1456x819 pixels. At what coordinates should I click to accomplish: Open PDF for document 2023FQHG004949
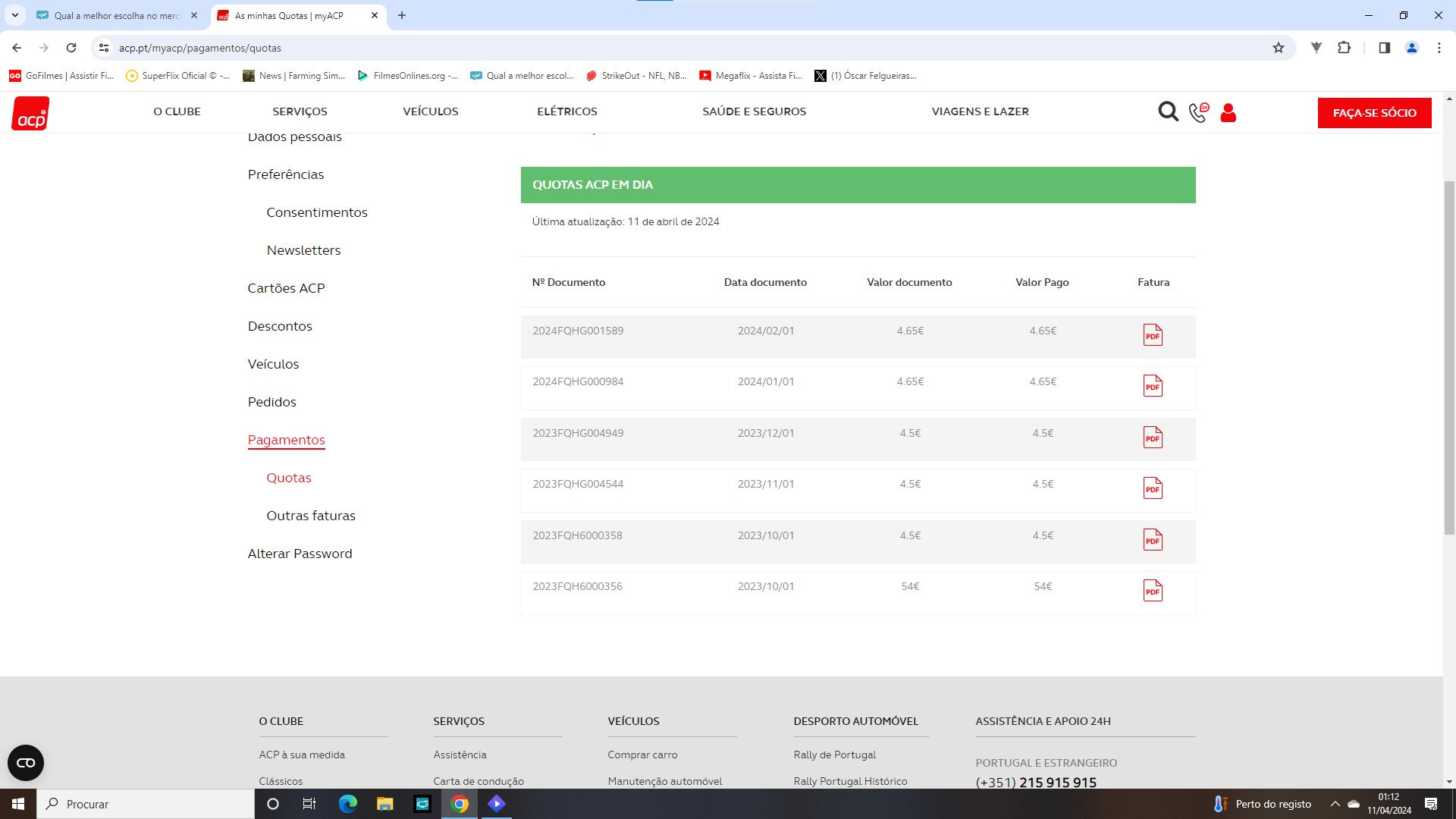1153,438
